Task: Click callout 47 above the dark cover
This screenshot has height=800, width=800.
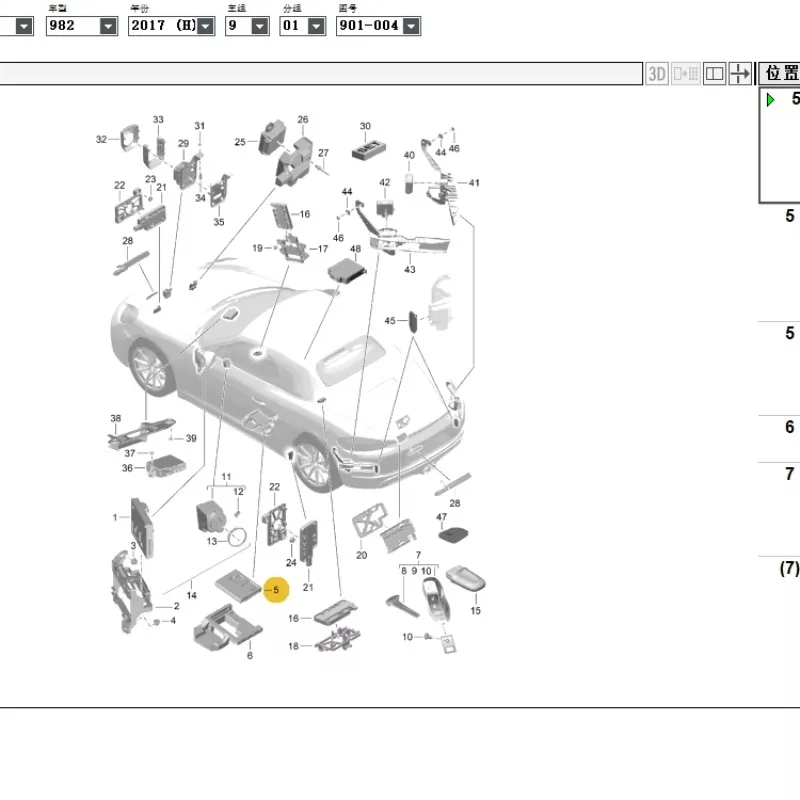Action: tap(441, 517)
